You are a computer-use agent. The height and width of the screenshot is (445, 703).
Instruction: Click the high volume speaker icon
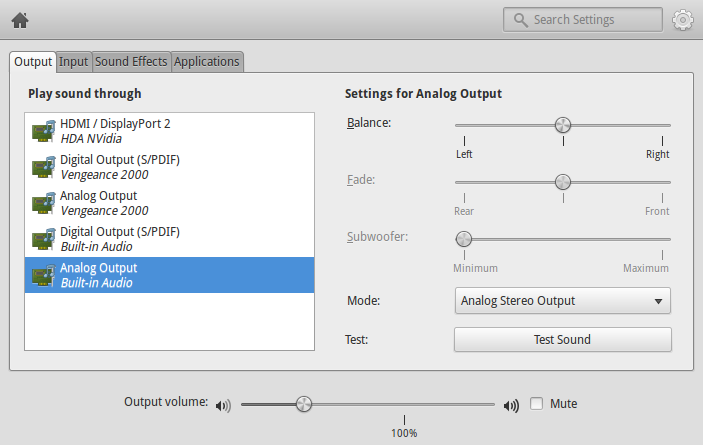click(x=511, y=406)
